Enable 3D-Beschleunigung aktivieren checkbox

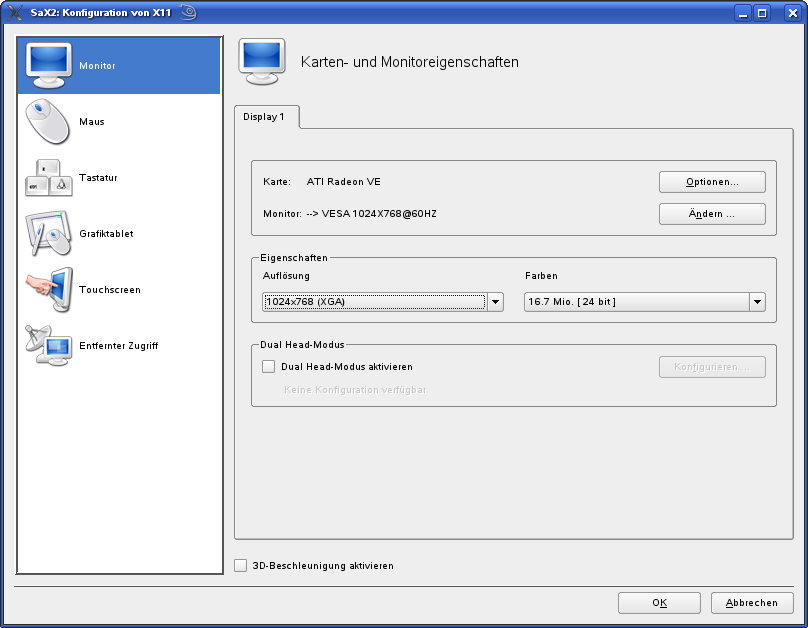click(x=241, y=566)
